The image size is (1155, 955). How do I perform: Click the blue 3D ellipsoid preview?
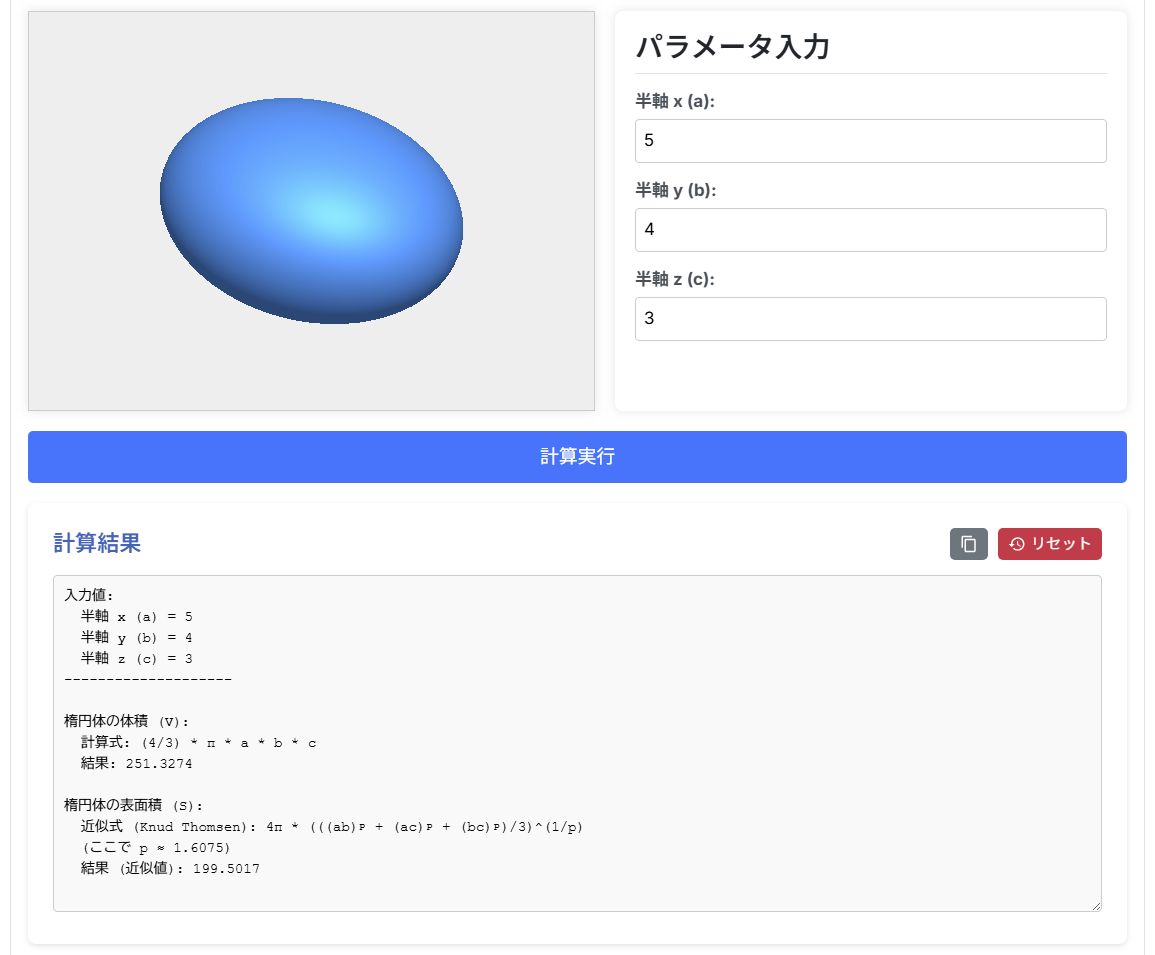click(x=311, y=211)
